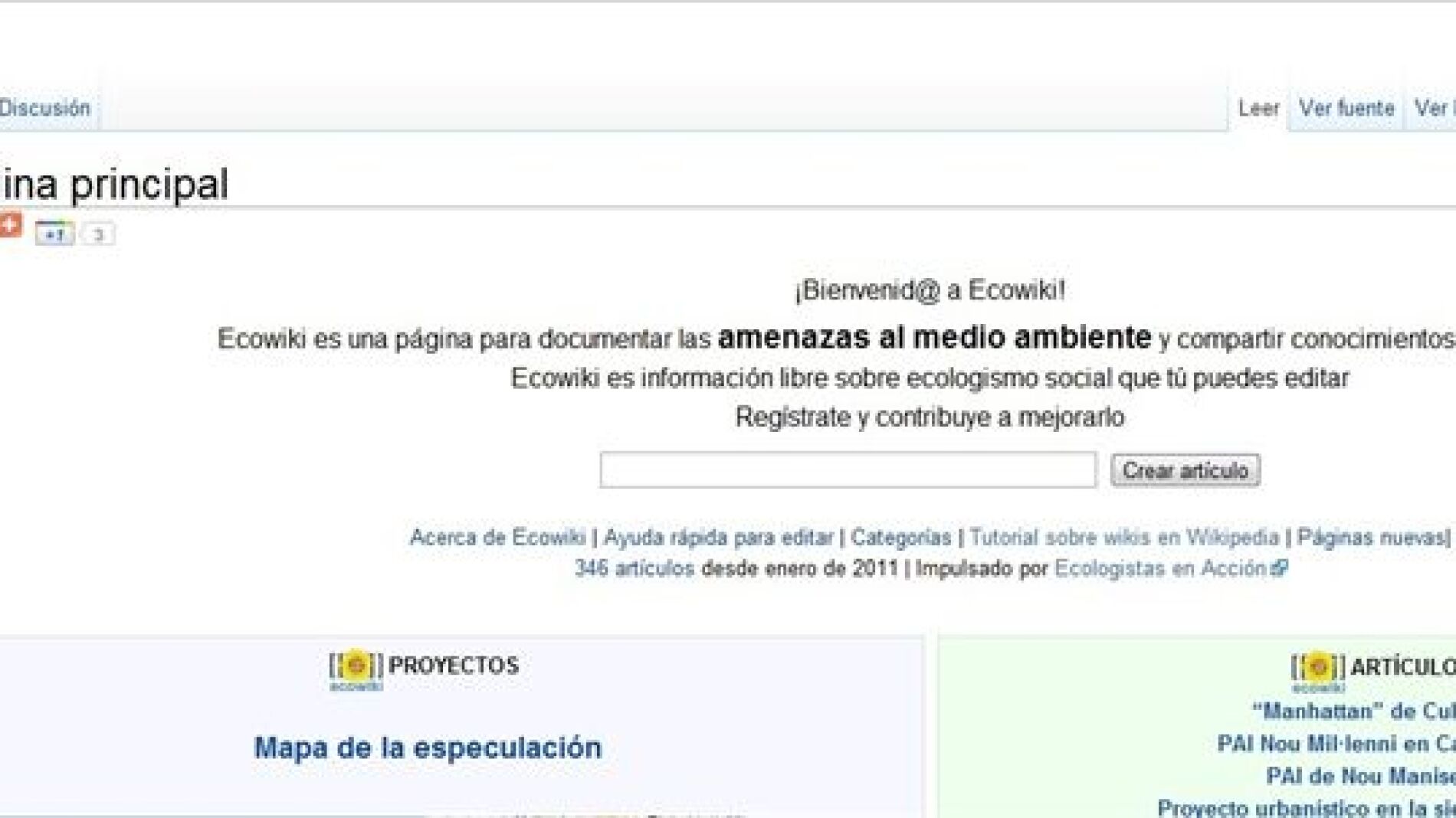
Task: Select the Leer tab
Action: (x=1258, y=109)
